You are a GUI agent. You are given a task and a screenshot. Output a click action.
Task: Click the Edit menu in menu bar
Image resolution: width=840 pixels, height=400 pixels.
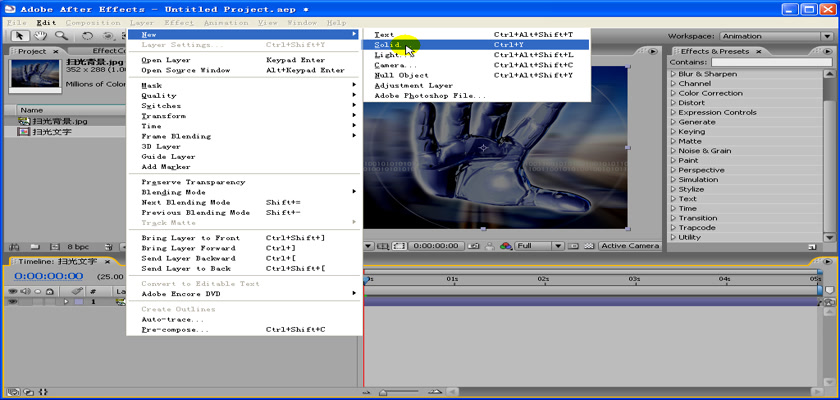pyautogui.click(x=46, y=22)
